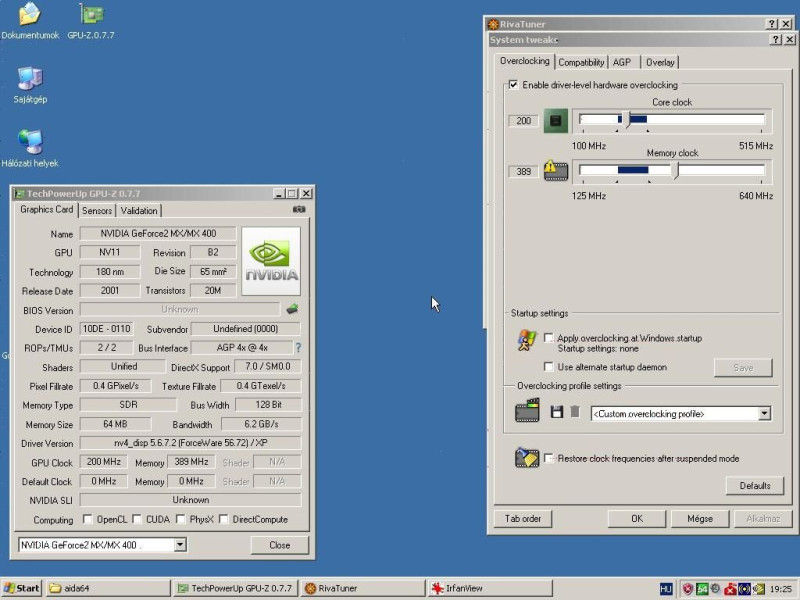
Task: Click the memory clock warning icon in RivaTuner
Action: tap(556, 170)
